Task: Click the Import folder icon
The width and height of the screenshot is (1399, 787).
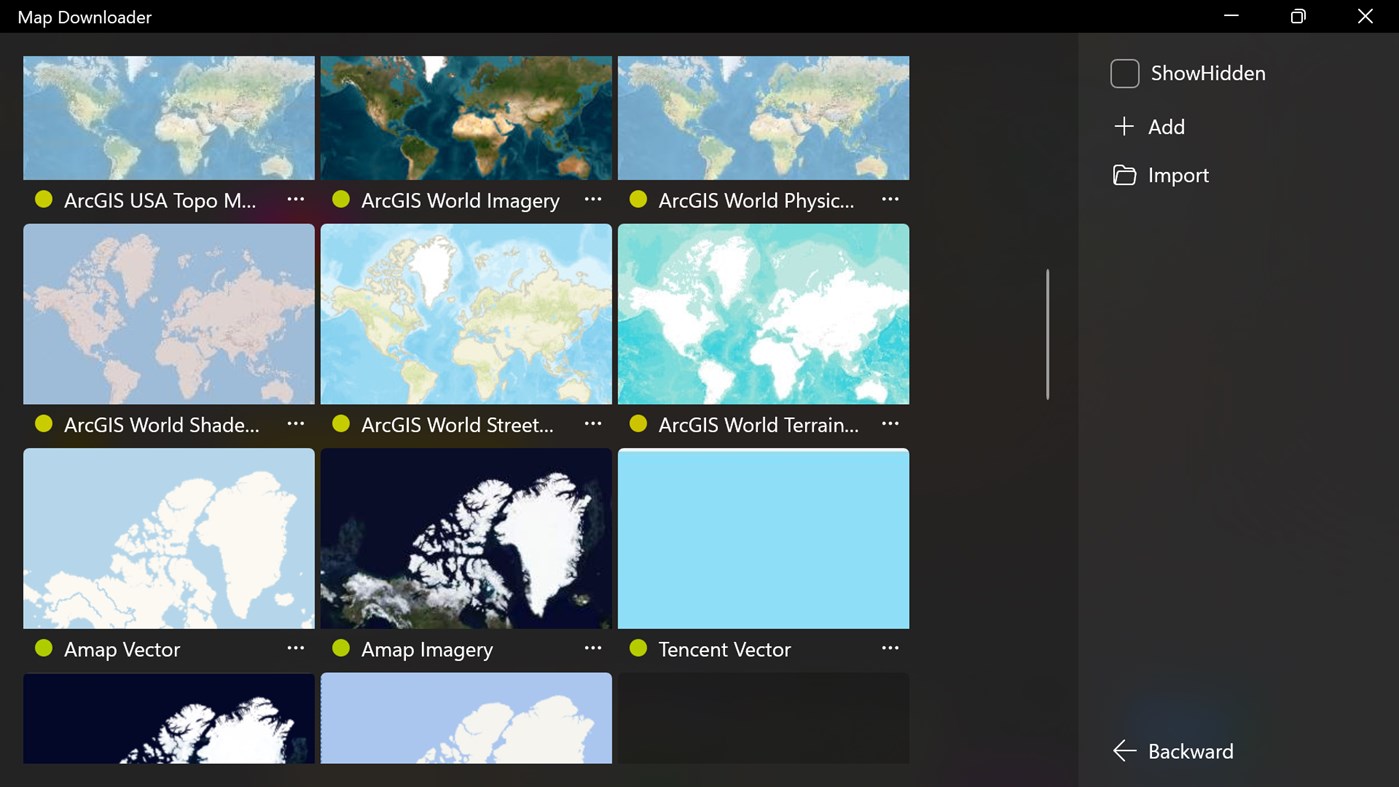Action: coord(1124,174)
